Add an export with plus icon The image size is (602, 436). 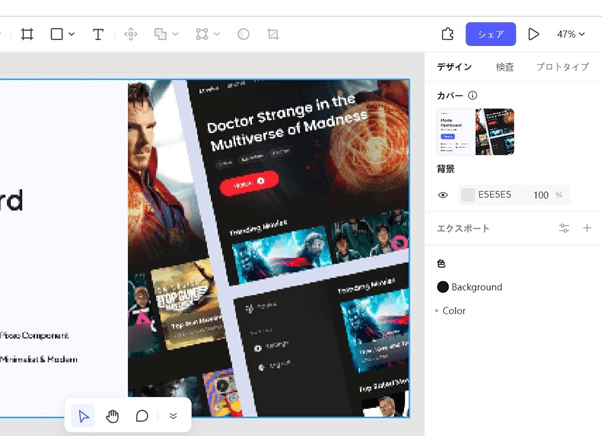click(x=587, y=228)
